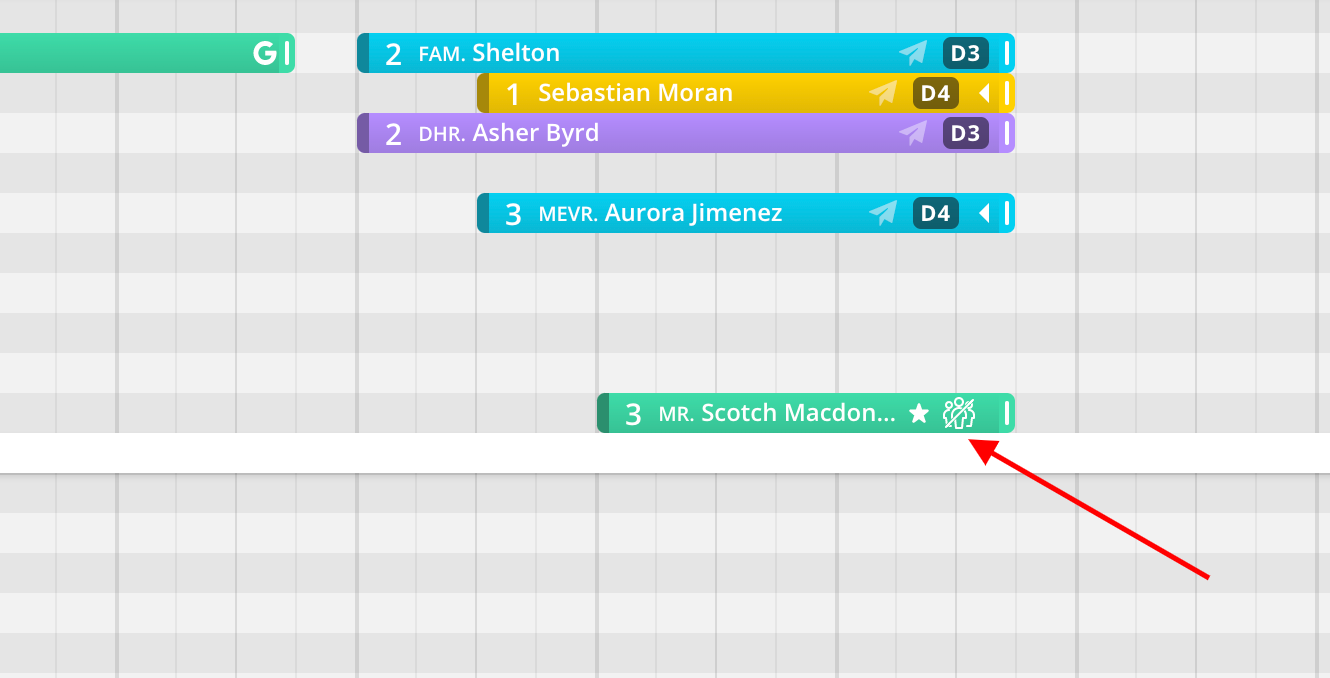Click D4 badge on Sebastian Moran reservation
1330x678 pixels.
(x=935, y=93)
